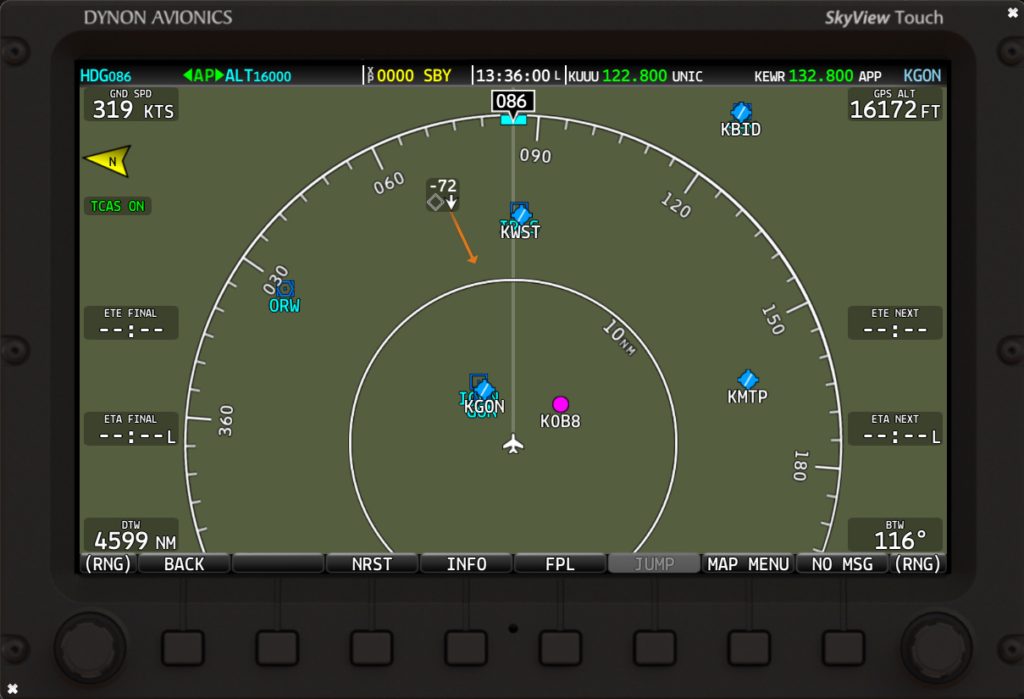Open the NO MSG message list
Viewport: 1024px width, 699px height.
842,564
